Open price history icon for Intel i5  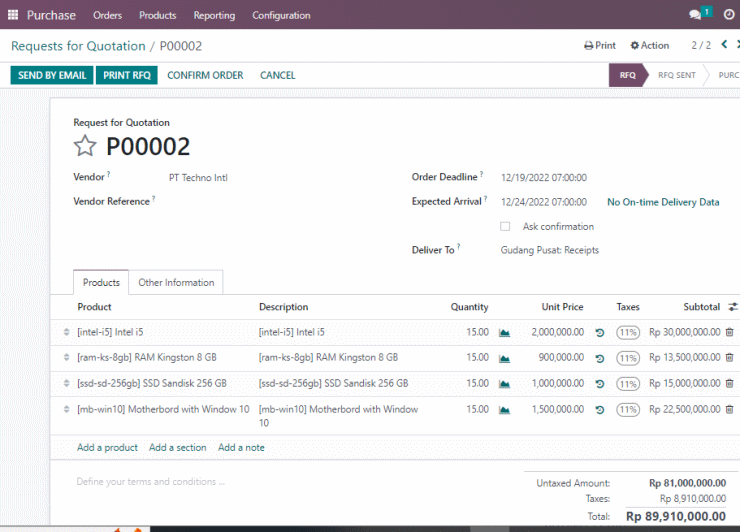click(x=600, y=333)
